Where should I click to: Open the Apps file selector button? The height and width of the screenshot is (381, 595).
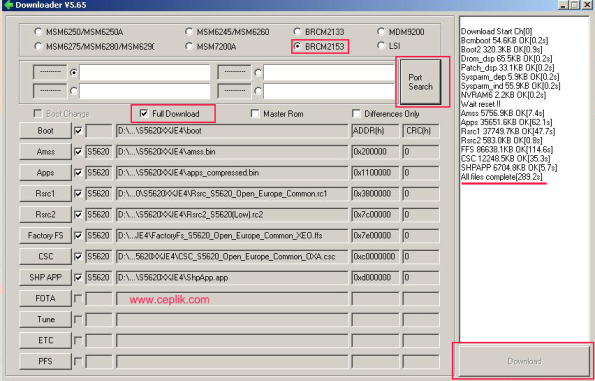tap(45, 173)
